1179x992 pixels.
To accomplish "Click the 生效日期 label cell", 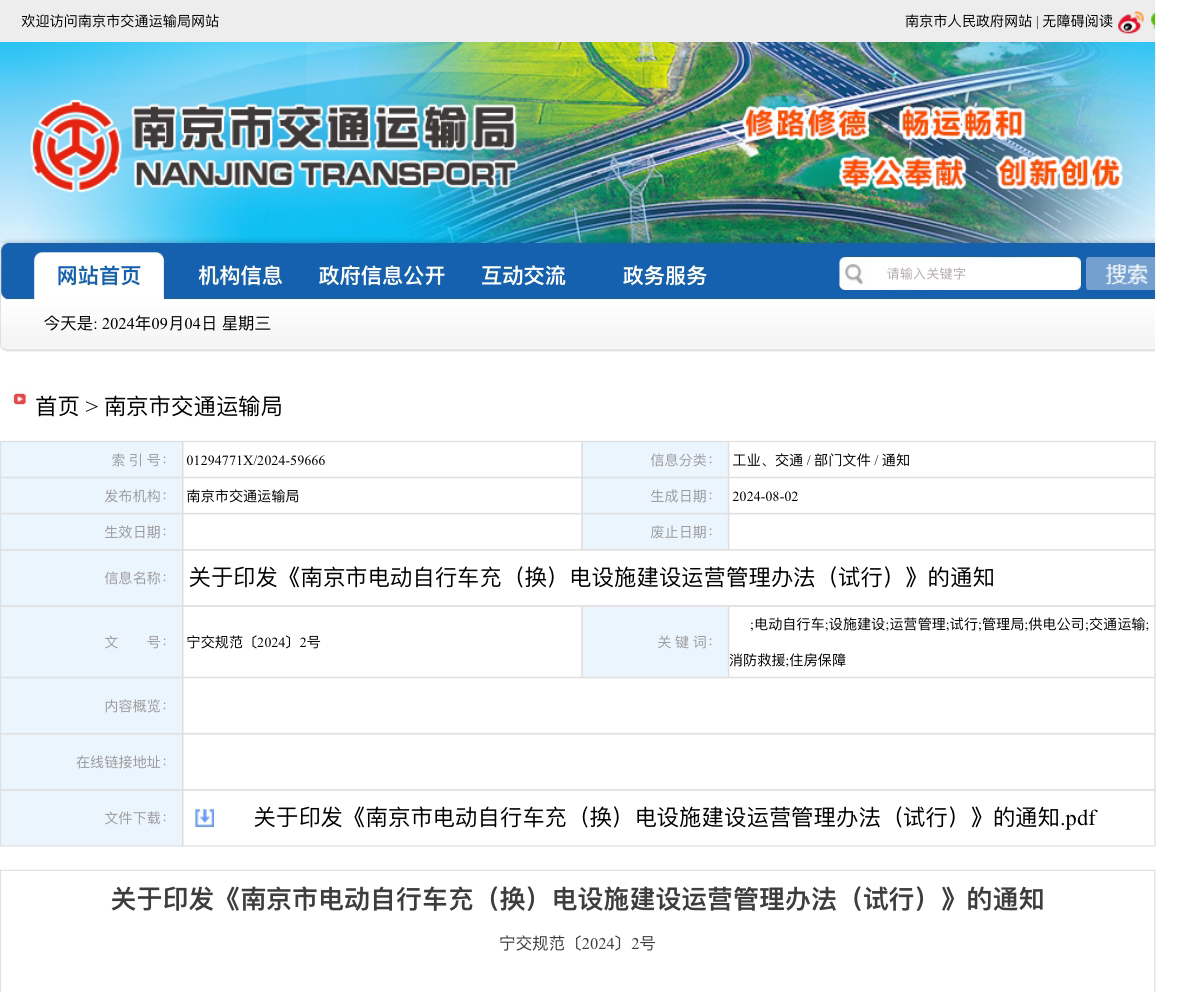I will tap(92, 532).
